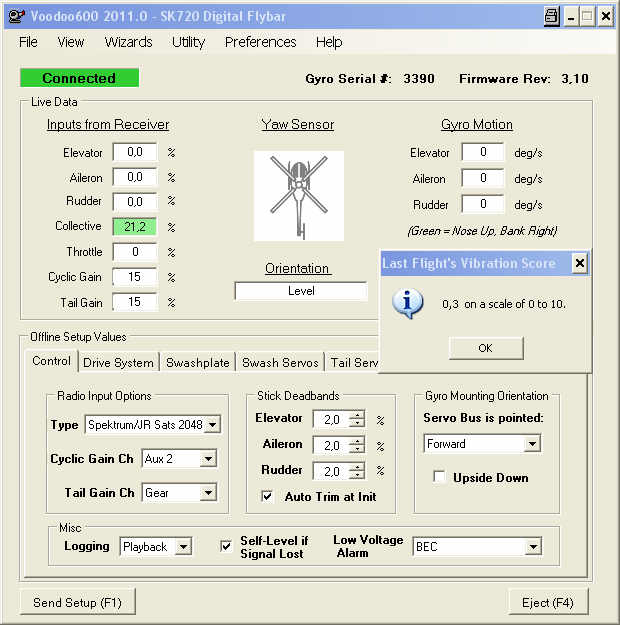
Task: Decrease the Elevator deadband value
Action: point(357,423)
